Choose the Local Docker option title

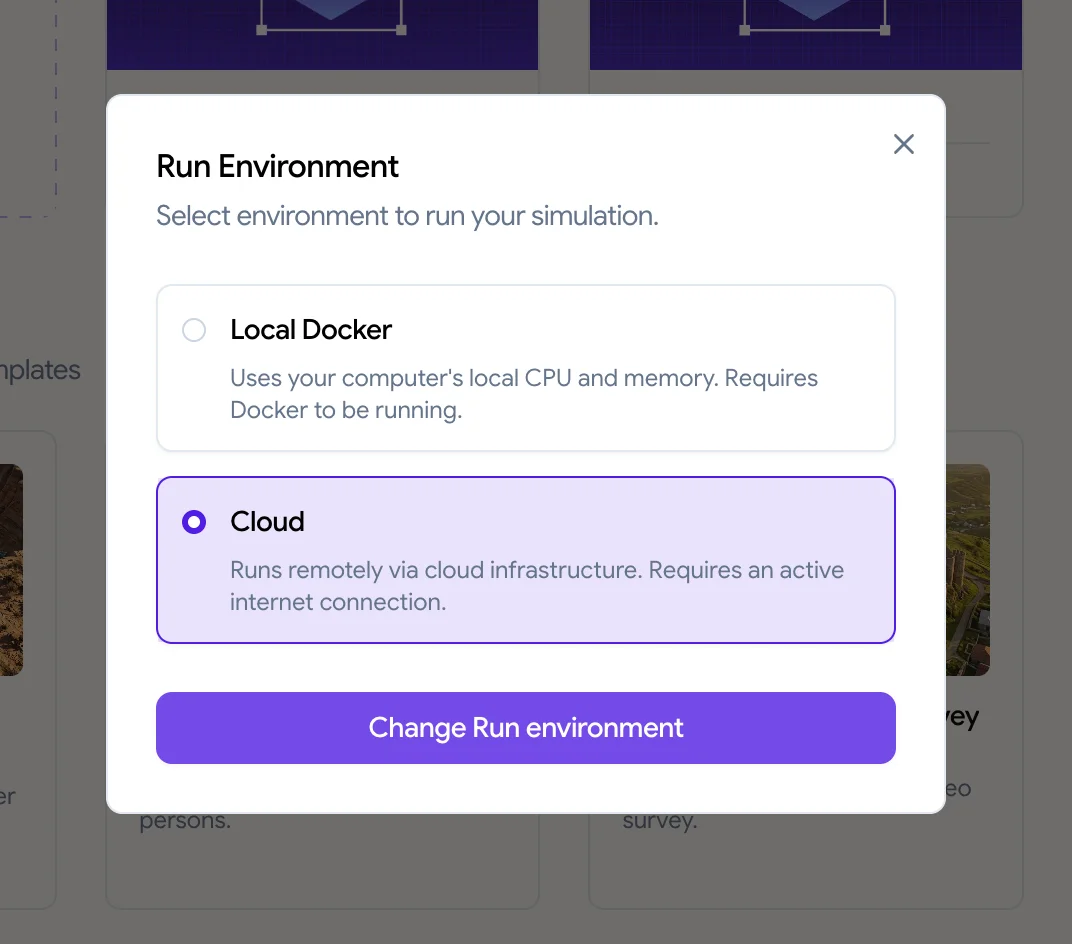311,330
